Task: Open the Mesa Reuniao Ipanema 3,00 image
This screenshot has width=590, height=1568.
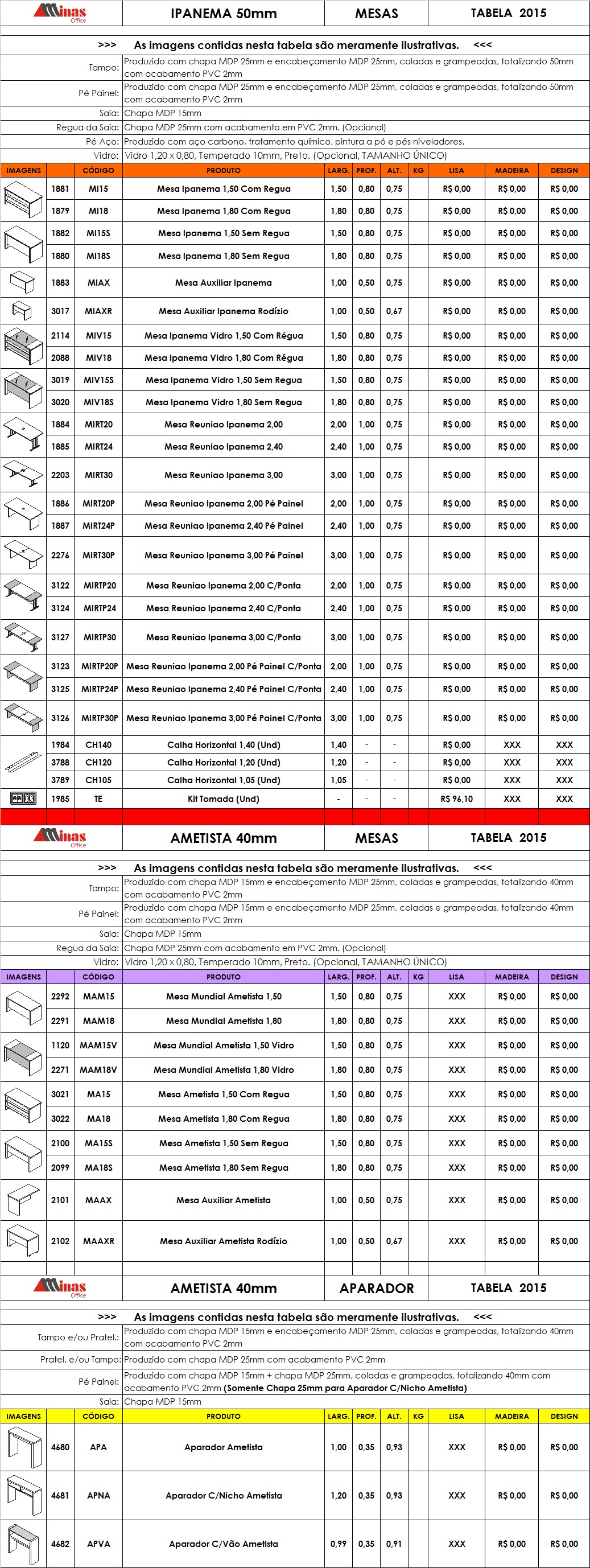Action: pos(23,474)
